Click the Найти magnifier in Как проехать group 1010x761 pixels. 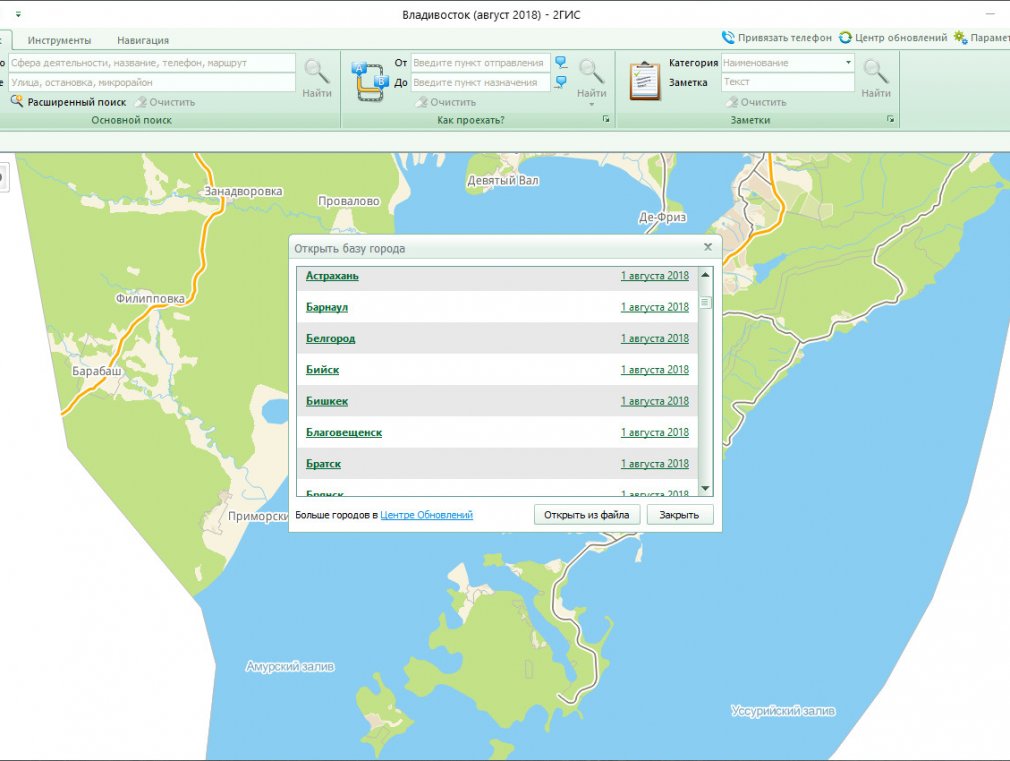point(591,72)
